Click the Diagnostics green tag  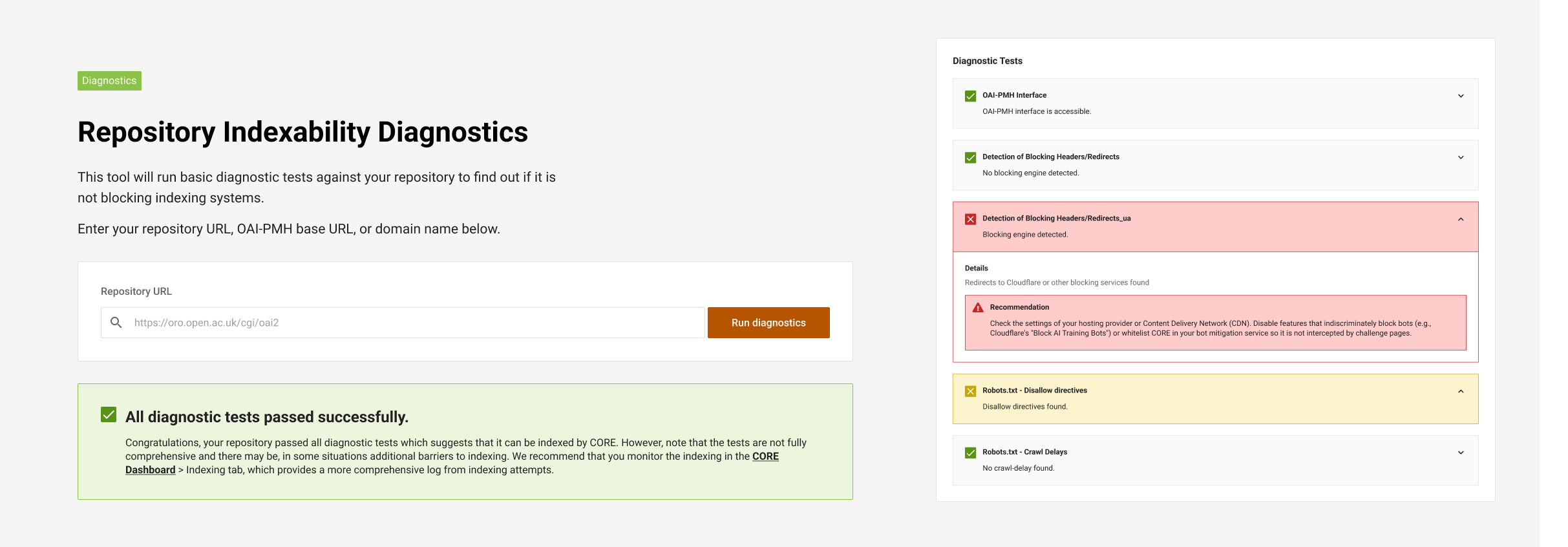[109, 81]
